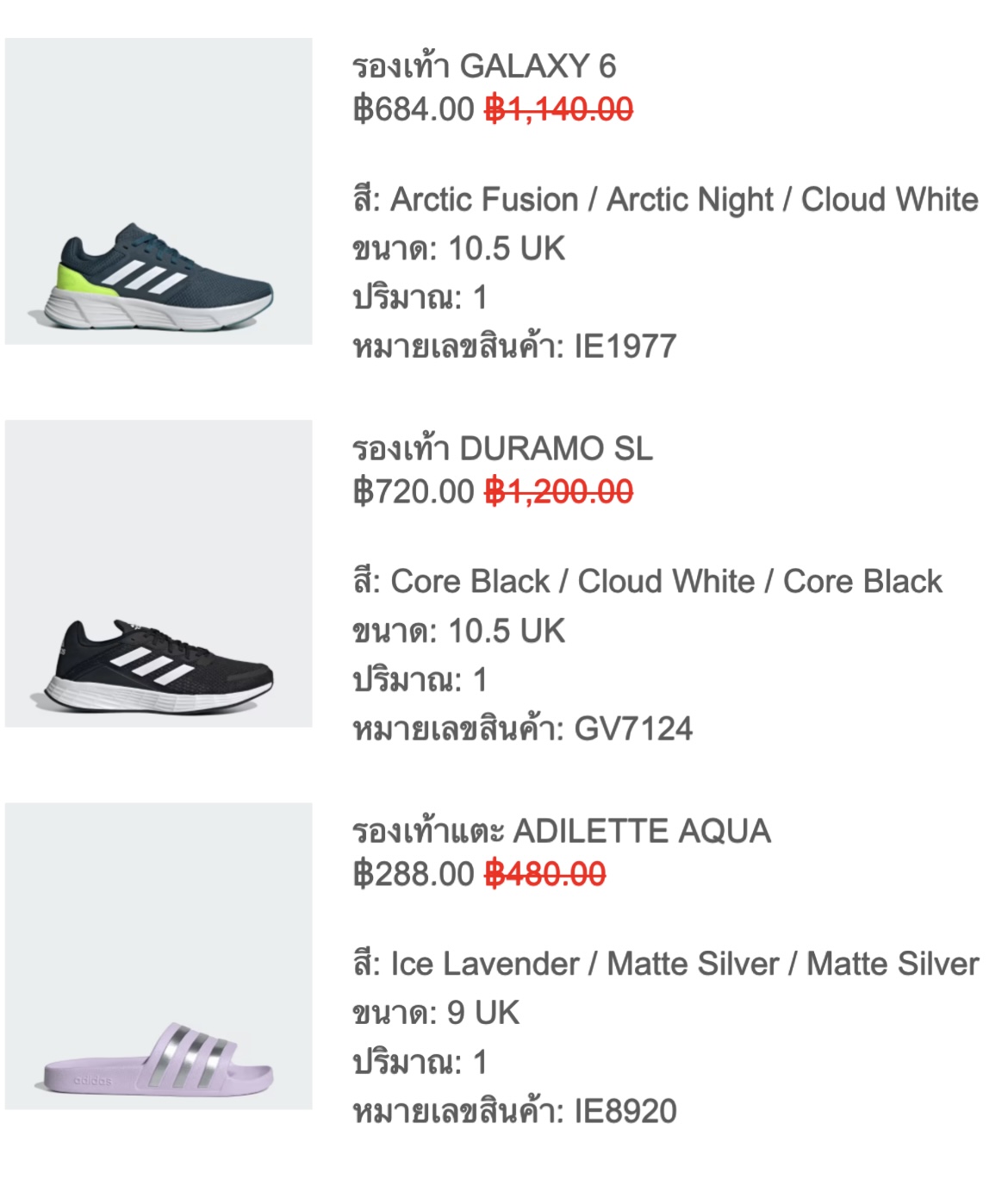Click the Adilette Aqua slide thumbnail
The width and height of the screenshot is (1008, 1186).
tap(159, 956)
